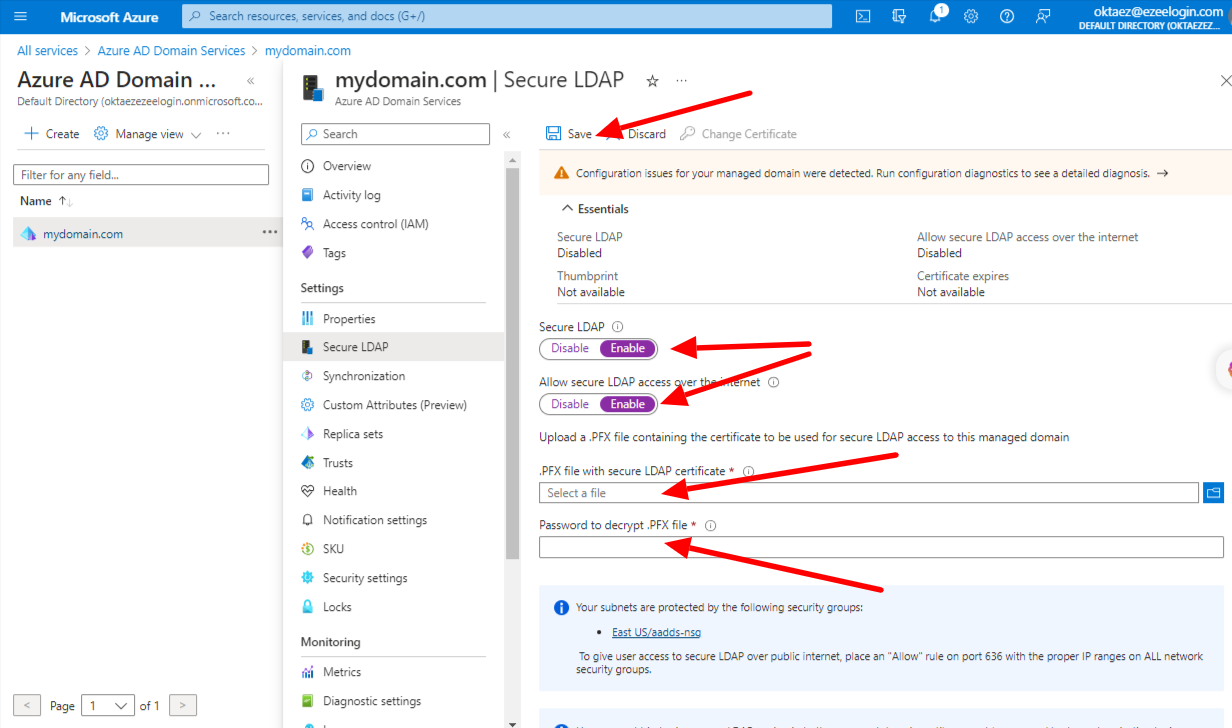Go to All services in the breadcrumb

[47, 50]
